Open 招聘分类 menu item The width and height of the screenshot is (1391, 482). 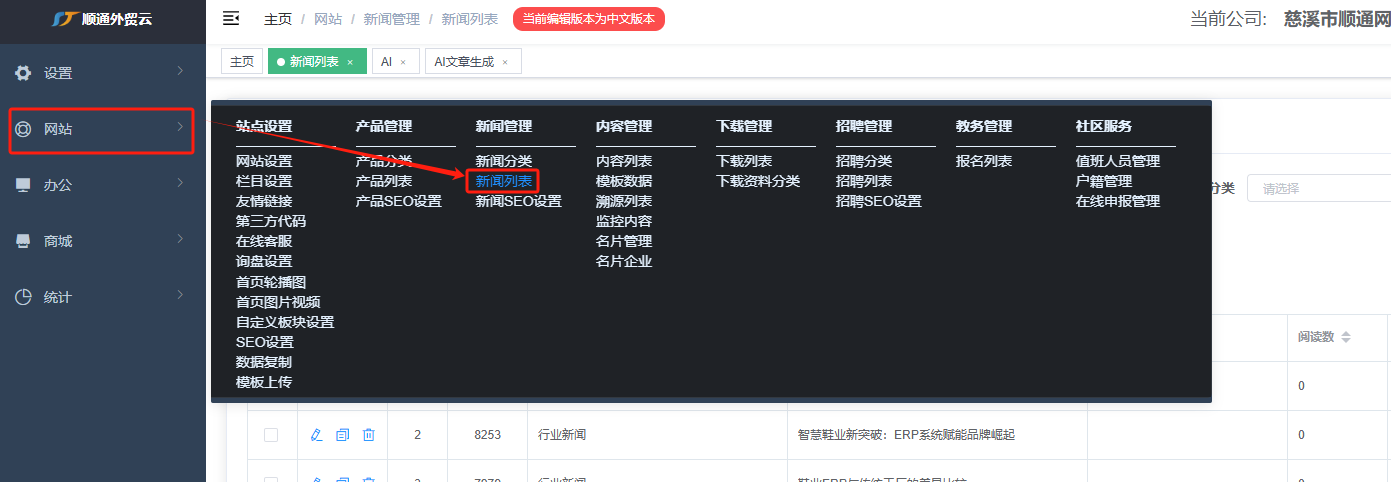click(x=864, y=161)
